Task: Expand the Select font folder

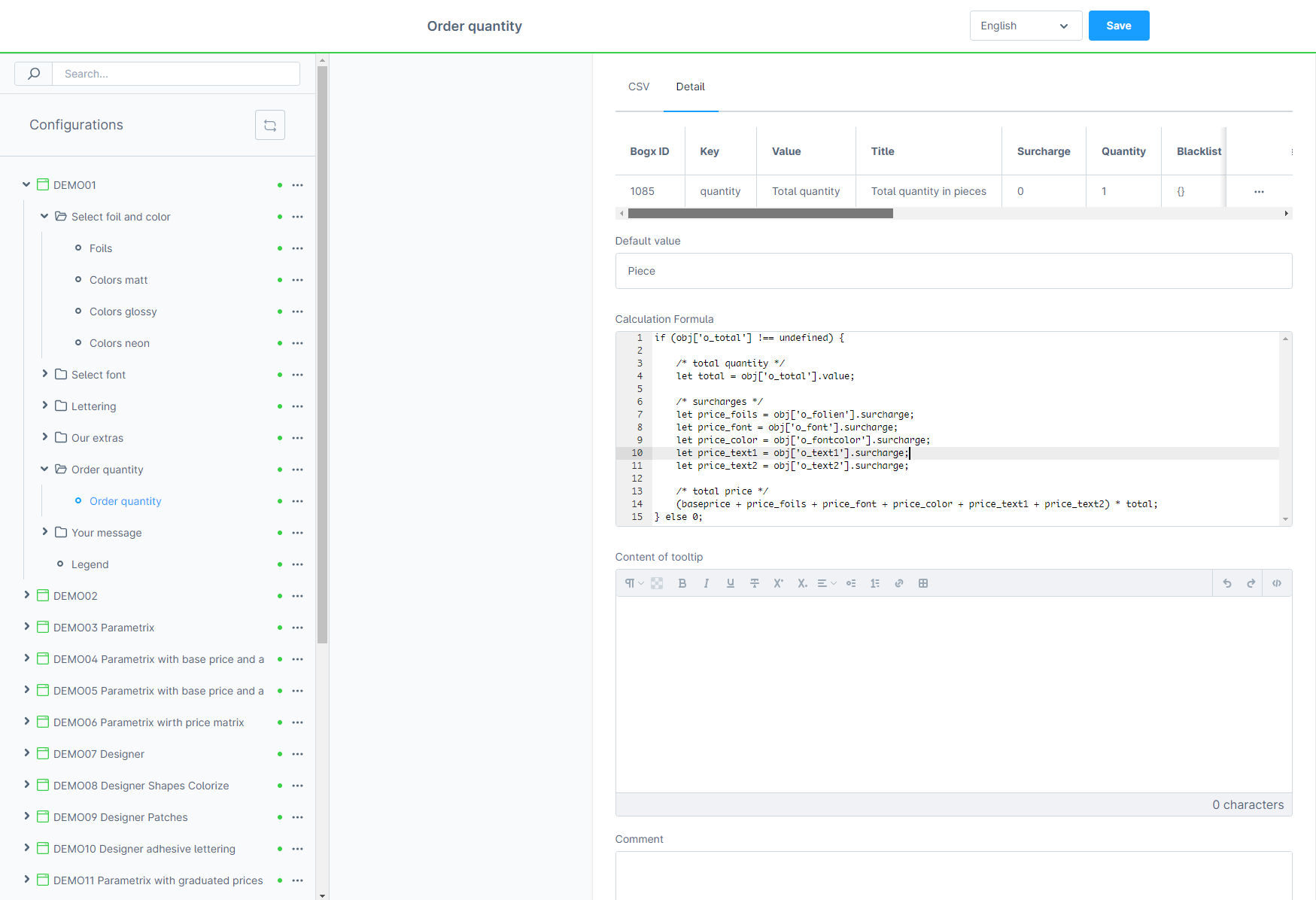Action: coord(44,374)
